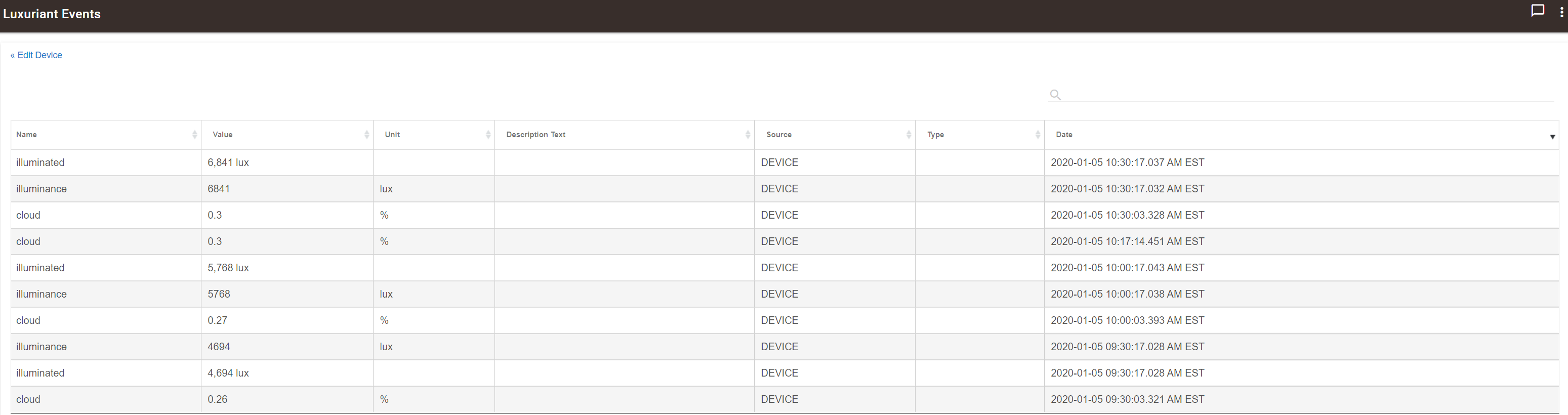Image resolution: width=1568 pixels, height=415 pixels.
Task: Sort table by Source header
Action: coord(778,135)
